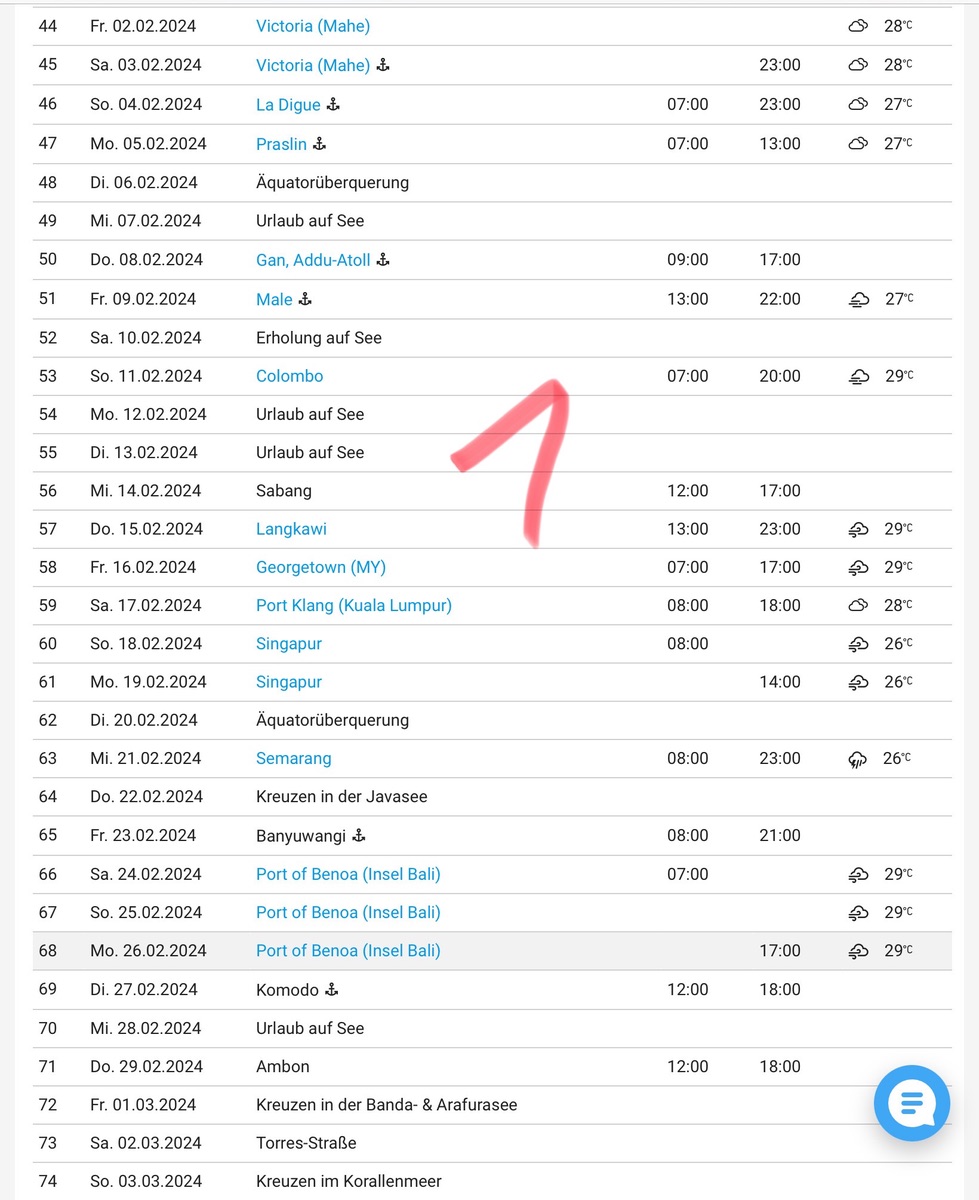The height and width of the screenshot is (1200, 979).
Task: Open the Langkawi port link
Action: point(291,529)
